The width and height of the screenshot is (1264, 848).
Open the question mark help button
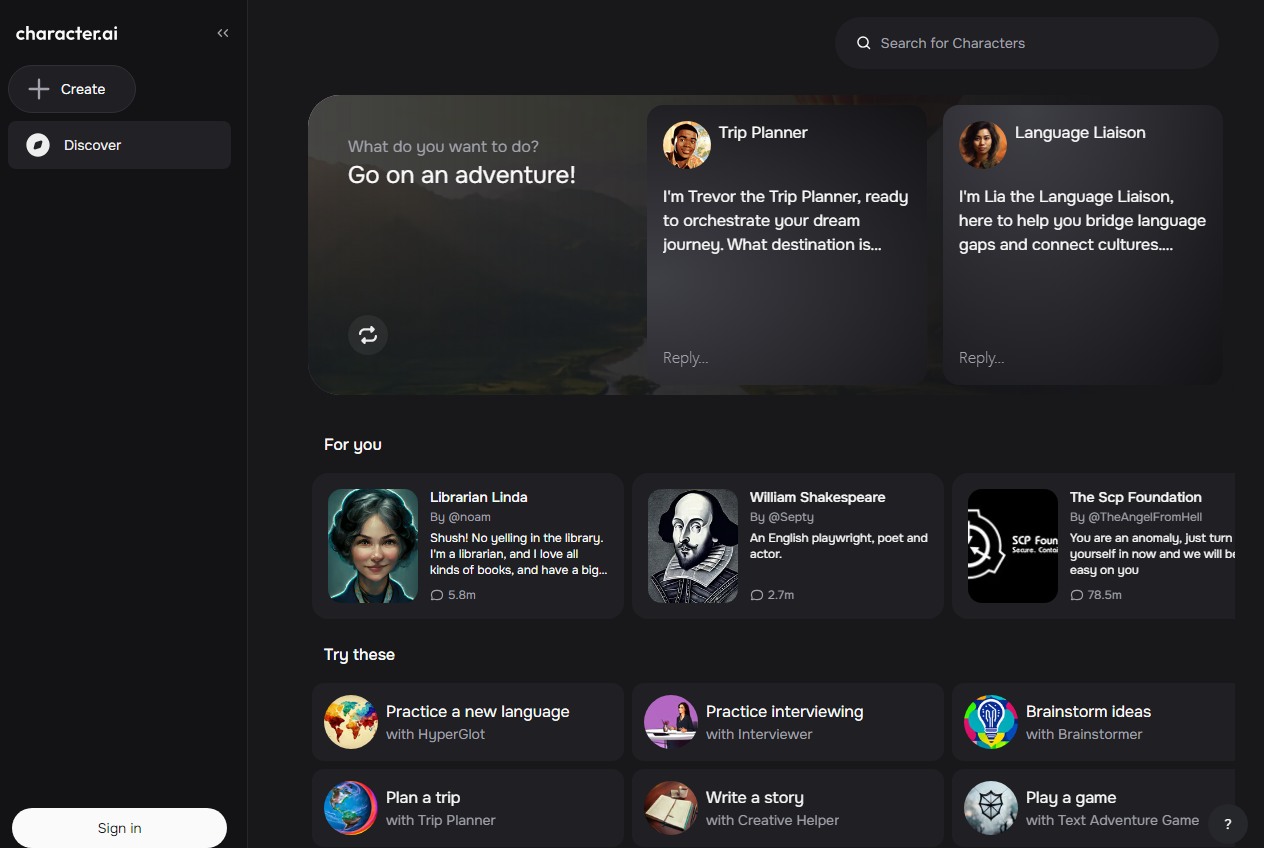[x=1228, y=824]
